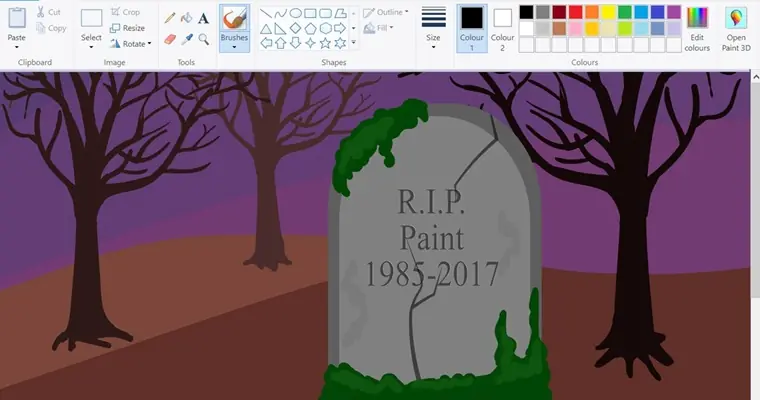Pick the green colour swatch
The image size is (760, 400).
[625, 12]
